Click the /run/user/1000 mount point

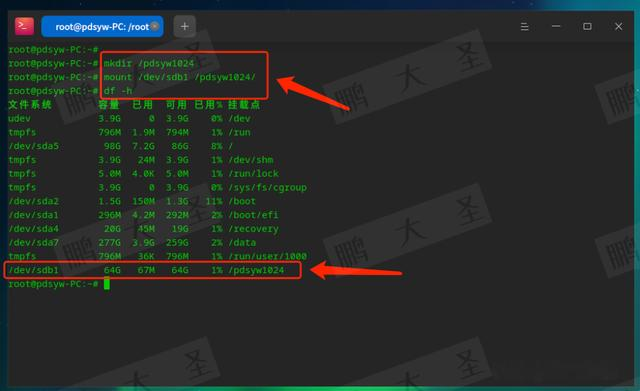(x=267, y=256)
